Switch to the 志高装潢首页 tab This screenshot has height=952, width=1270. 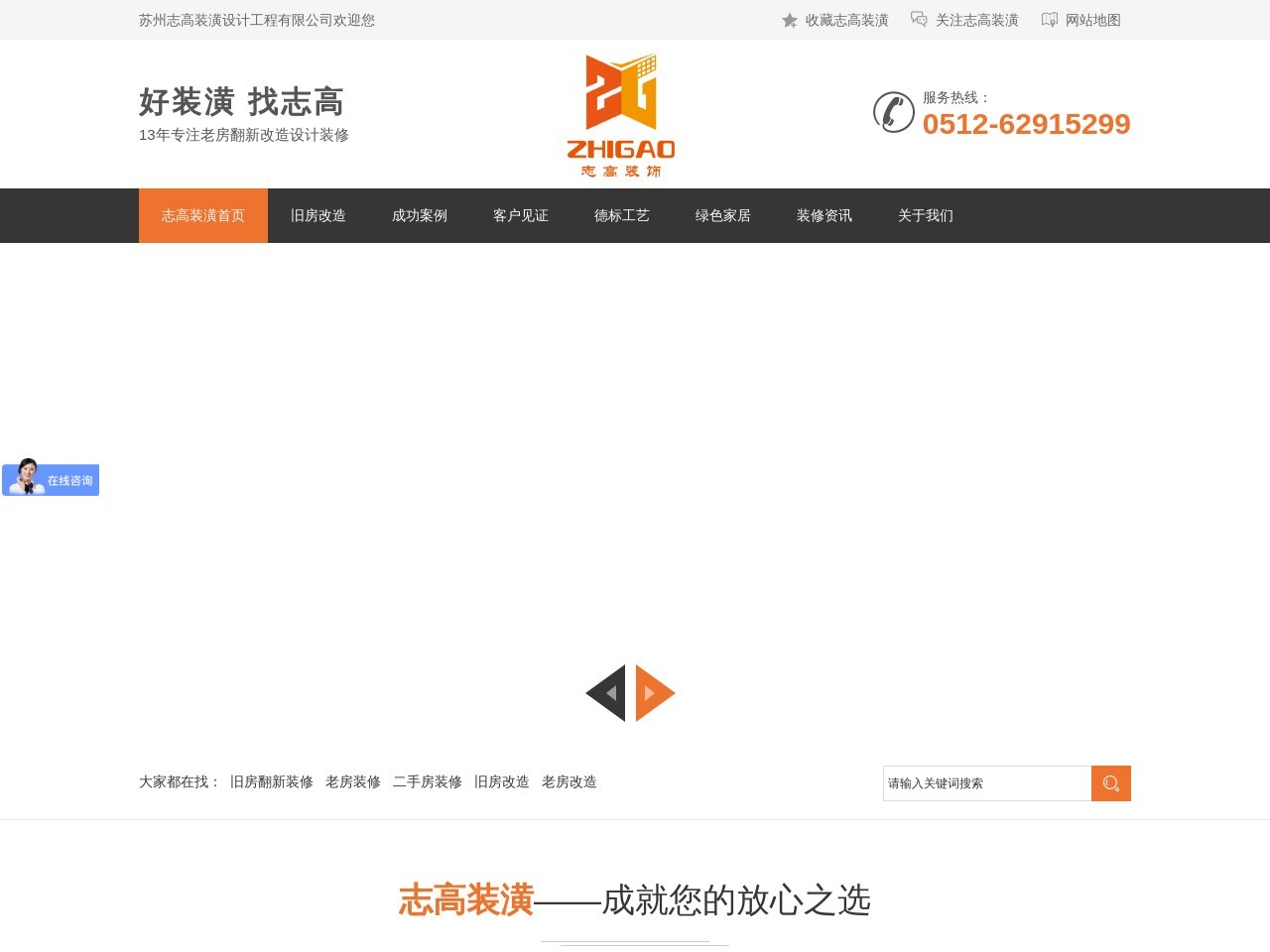pyautogui.click(x=202, y=215)
